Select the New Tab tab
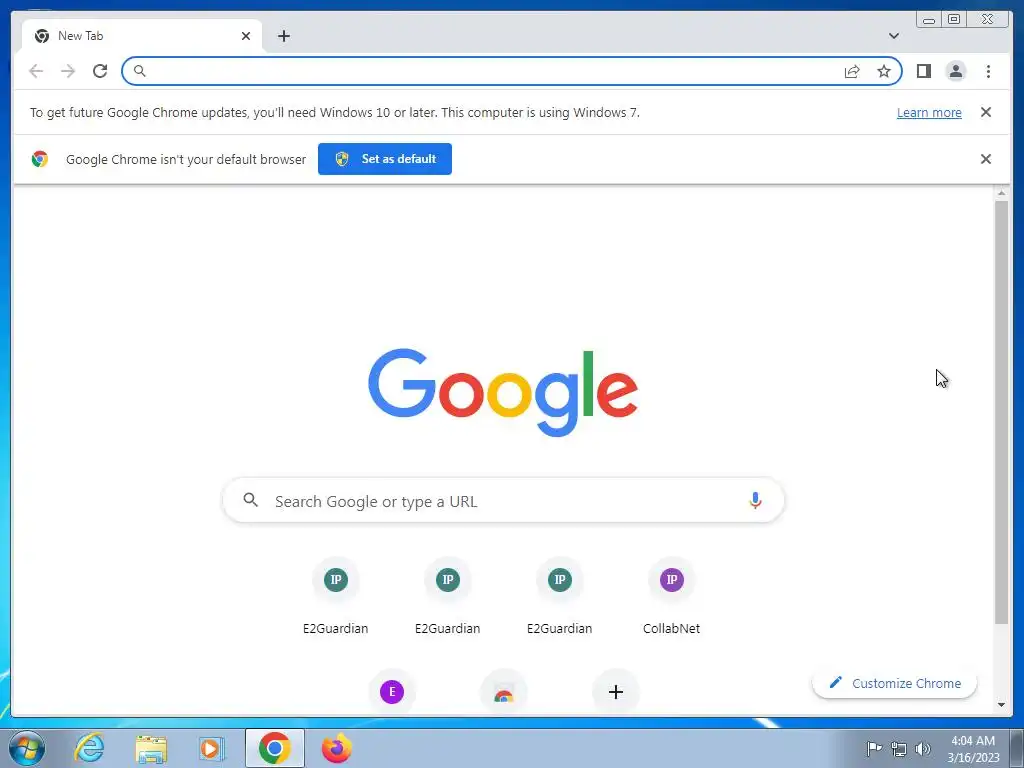This screenshot has width=1024, height=768. pos(142,36)
